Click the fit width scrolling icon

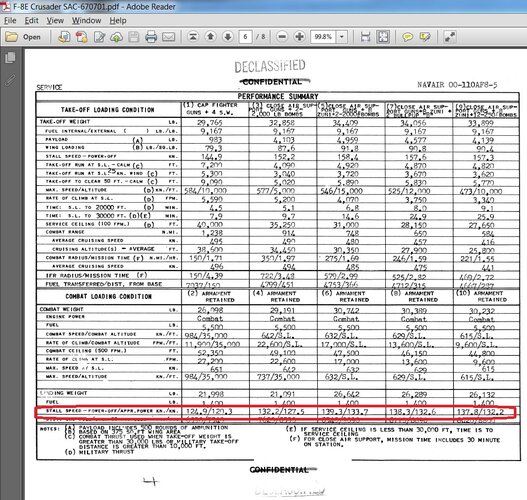point(366,37)
